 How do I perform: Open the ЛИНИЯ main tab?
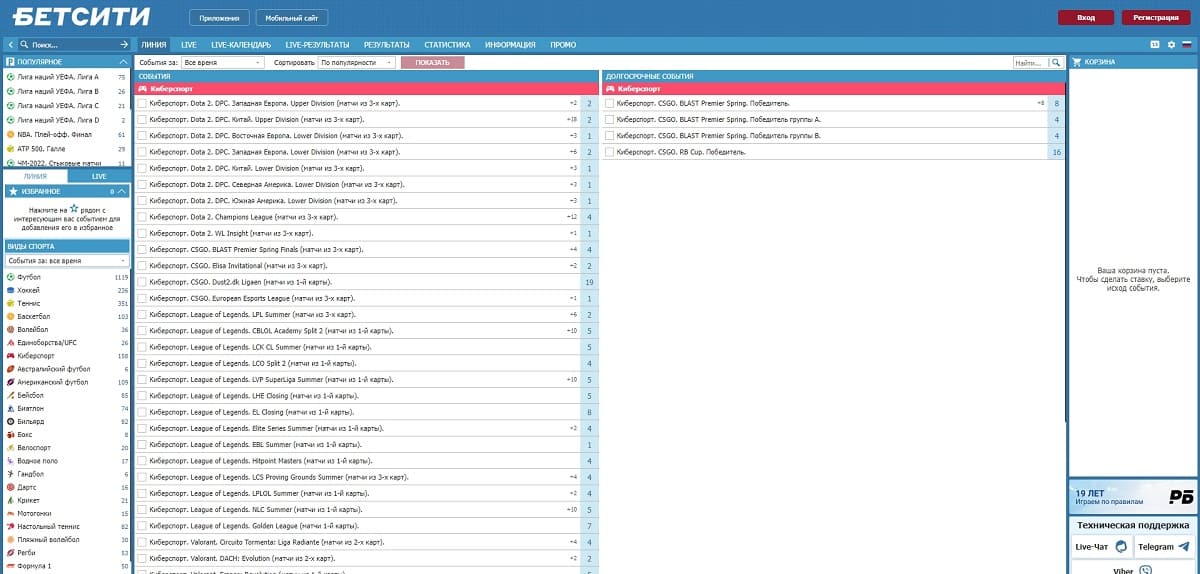154,45
